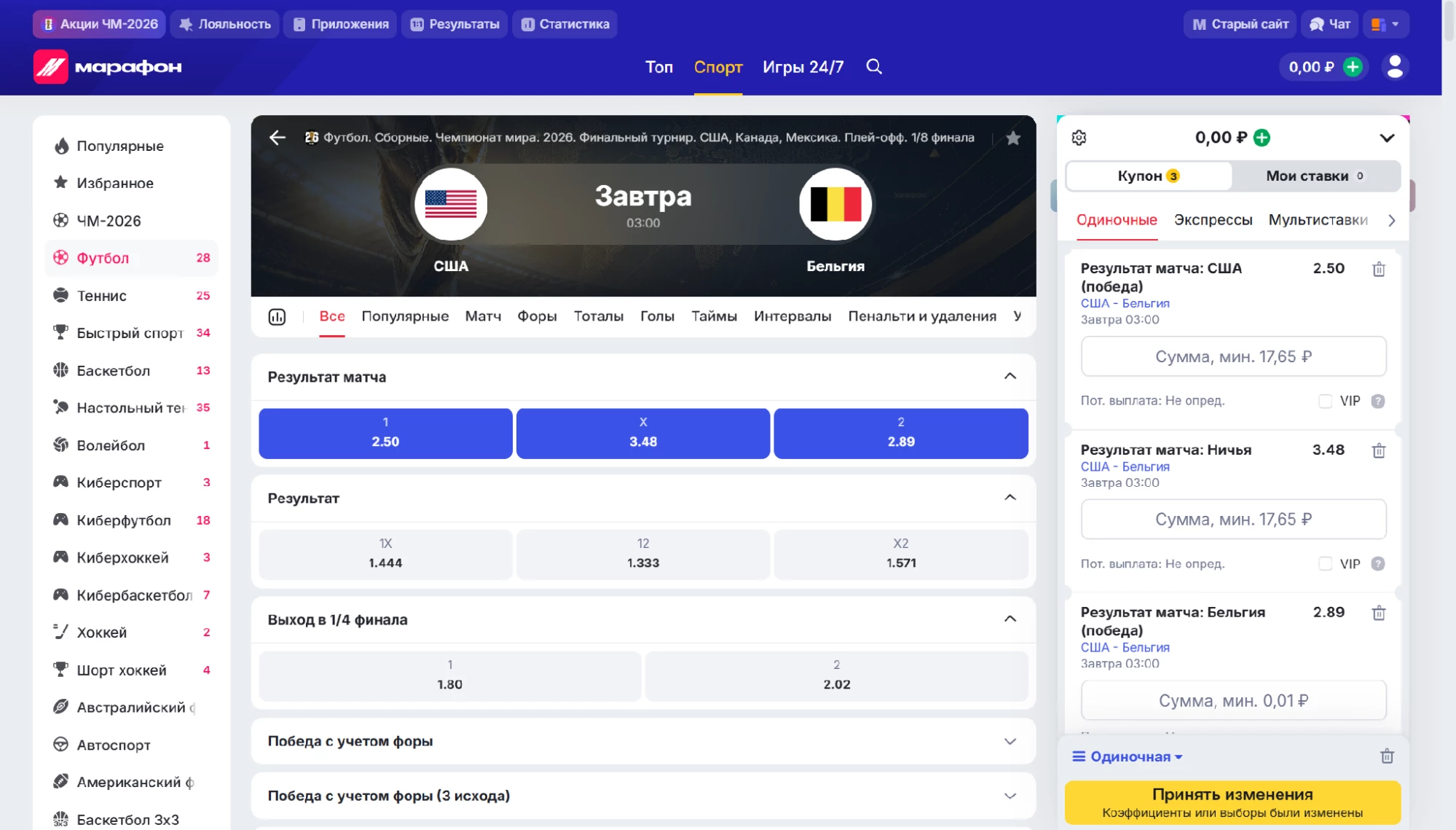Select X2 odds 1.571
1456x830 pixels.
click(901, 555)
